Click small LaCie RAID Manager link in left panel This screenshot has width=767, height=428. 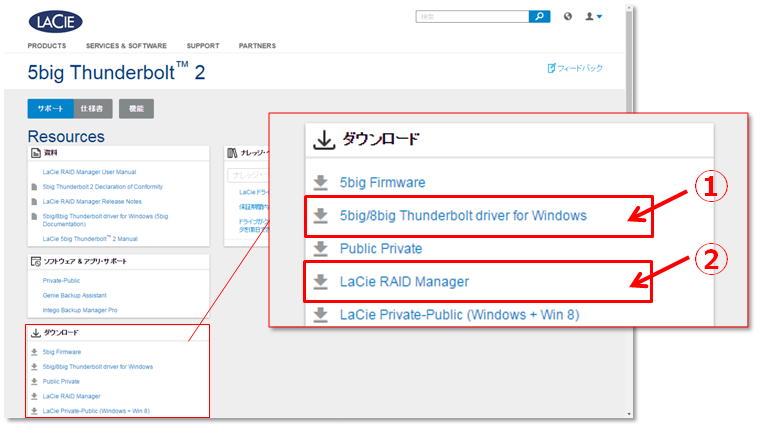point(71,396)
